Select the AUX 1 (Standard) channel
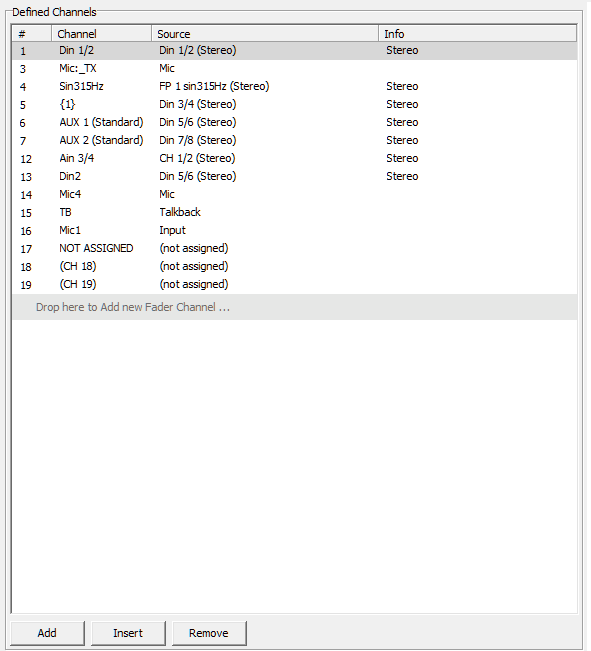Viewport: 591px width, 651px height. coord(294,122)
